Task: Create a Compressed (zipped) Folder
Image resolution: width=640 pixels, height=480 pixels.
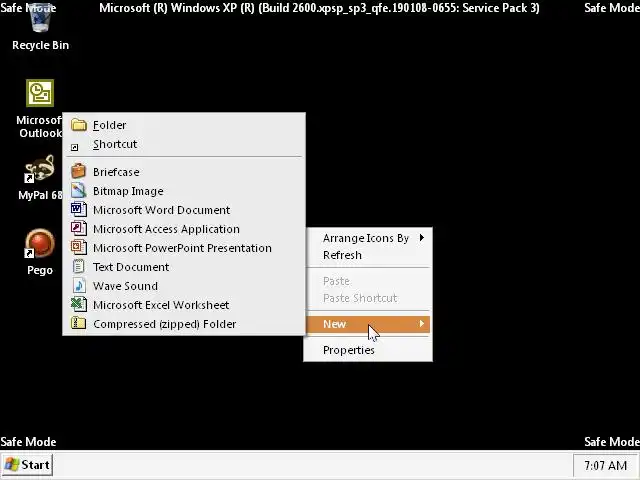Action: [184, 324]
